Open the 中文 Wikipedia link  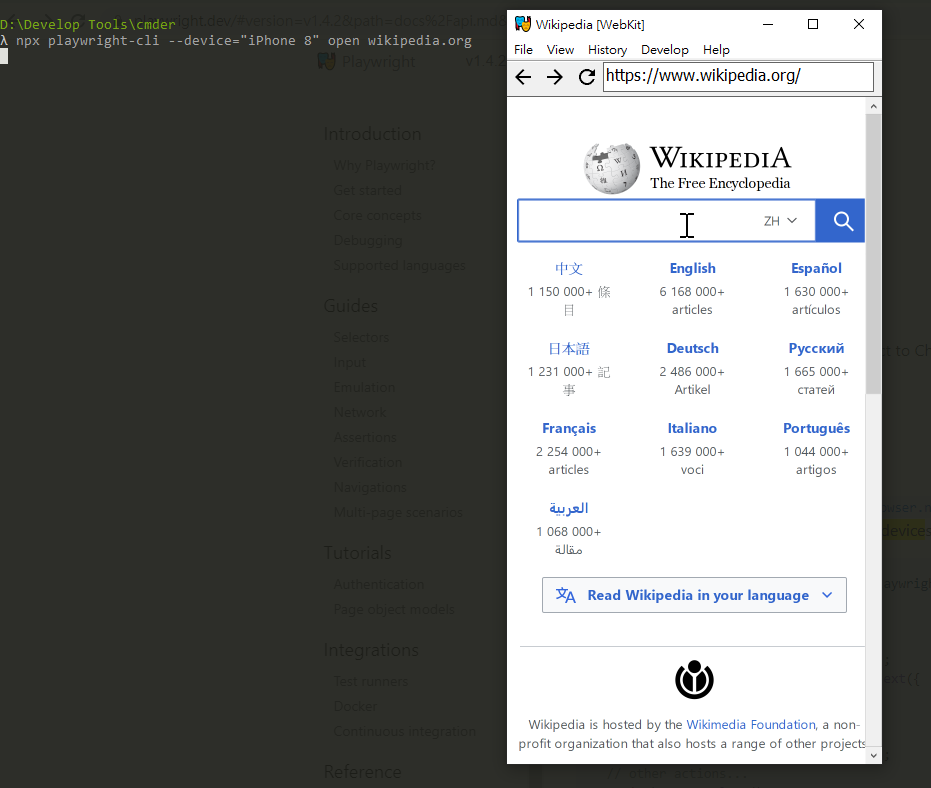point(569,268)
